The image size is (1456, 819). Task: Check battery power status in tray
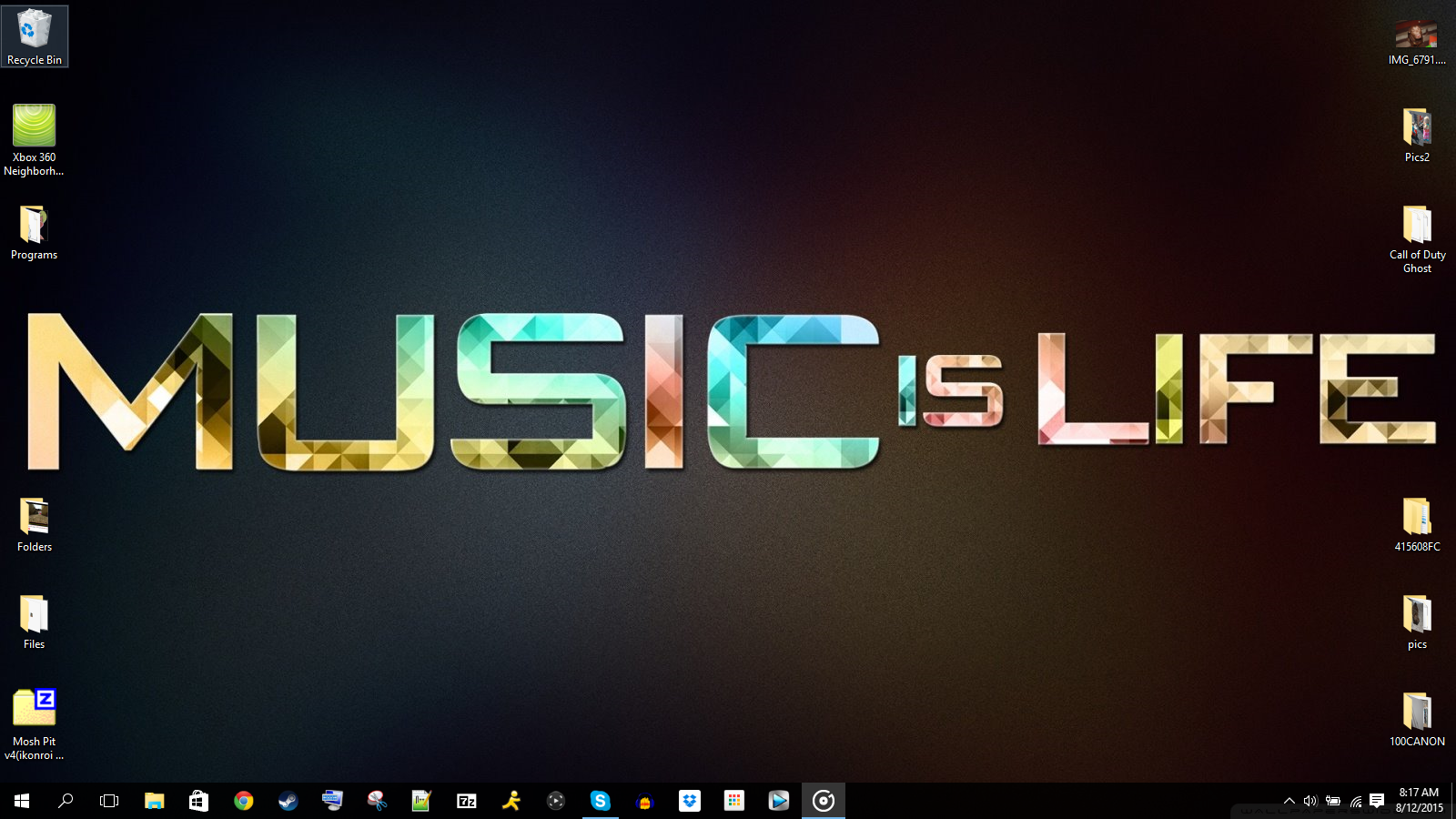[1332, 801]
